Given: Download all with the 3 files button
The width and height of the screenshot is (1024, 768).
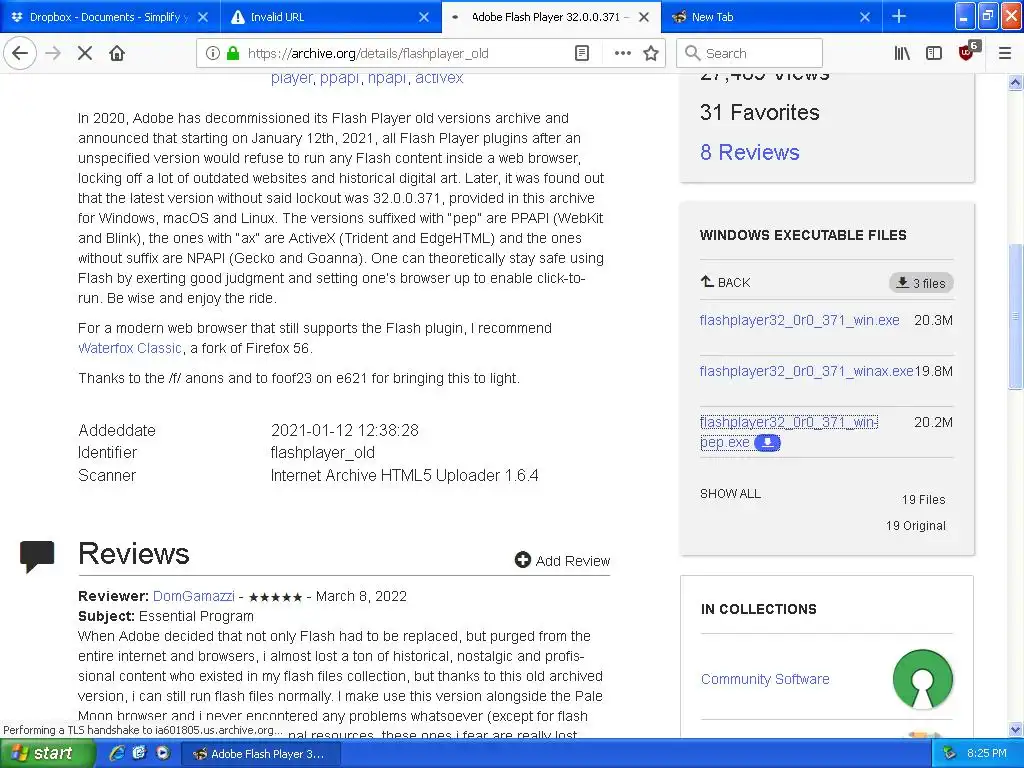Looking at the screenshot, I should click(921, 283).
